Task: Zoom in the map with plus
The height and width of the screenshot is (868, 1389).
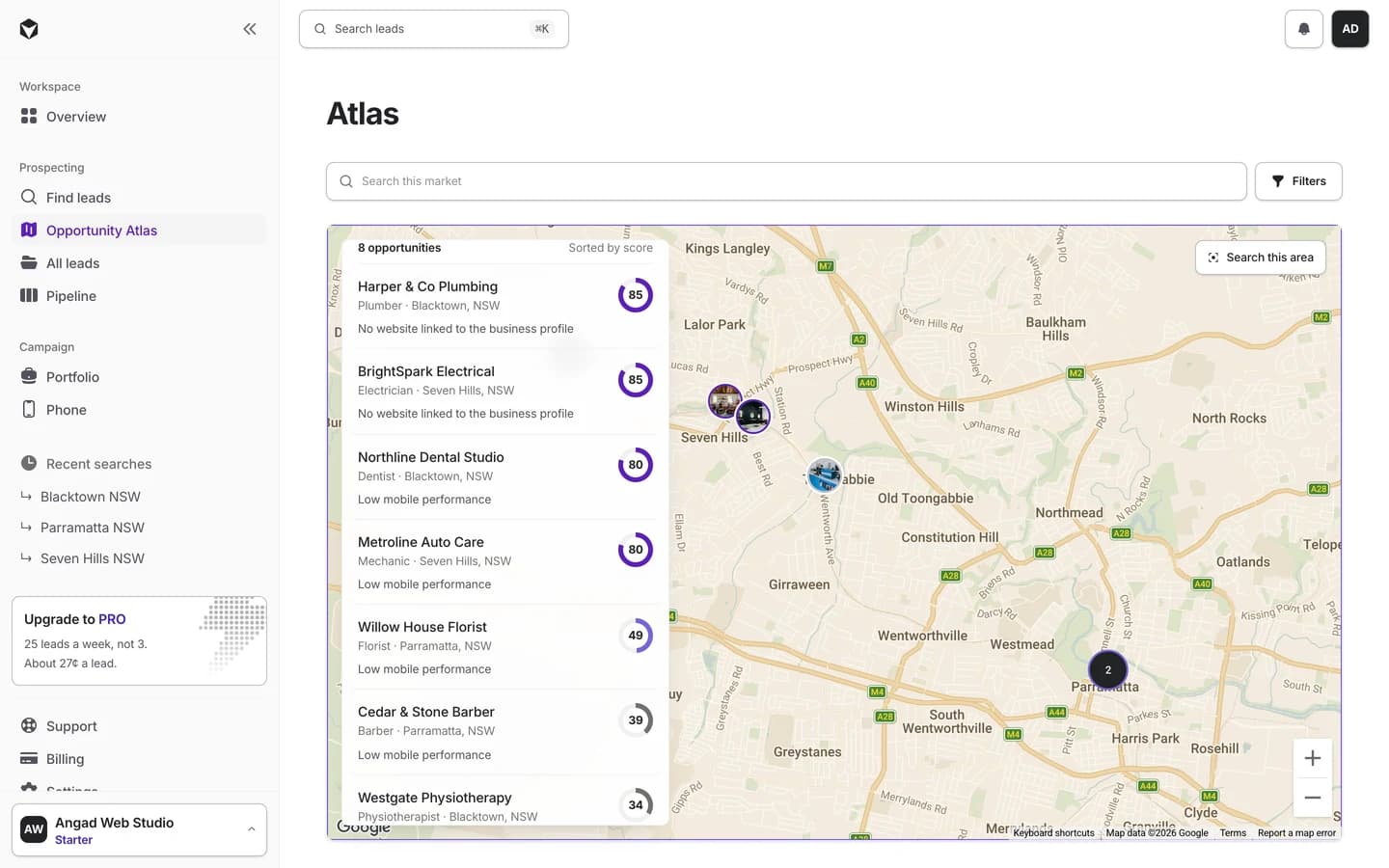Action: click(1312, 758)
